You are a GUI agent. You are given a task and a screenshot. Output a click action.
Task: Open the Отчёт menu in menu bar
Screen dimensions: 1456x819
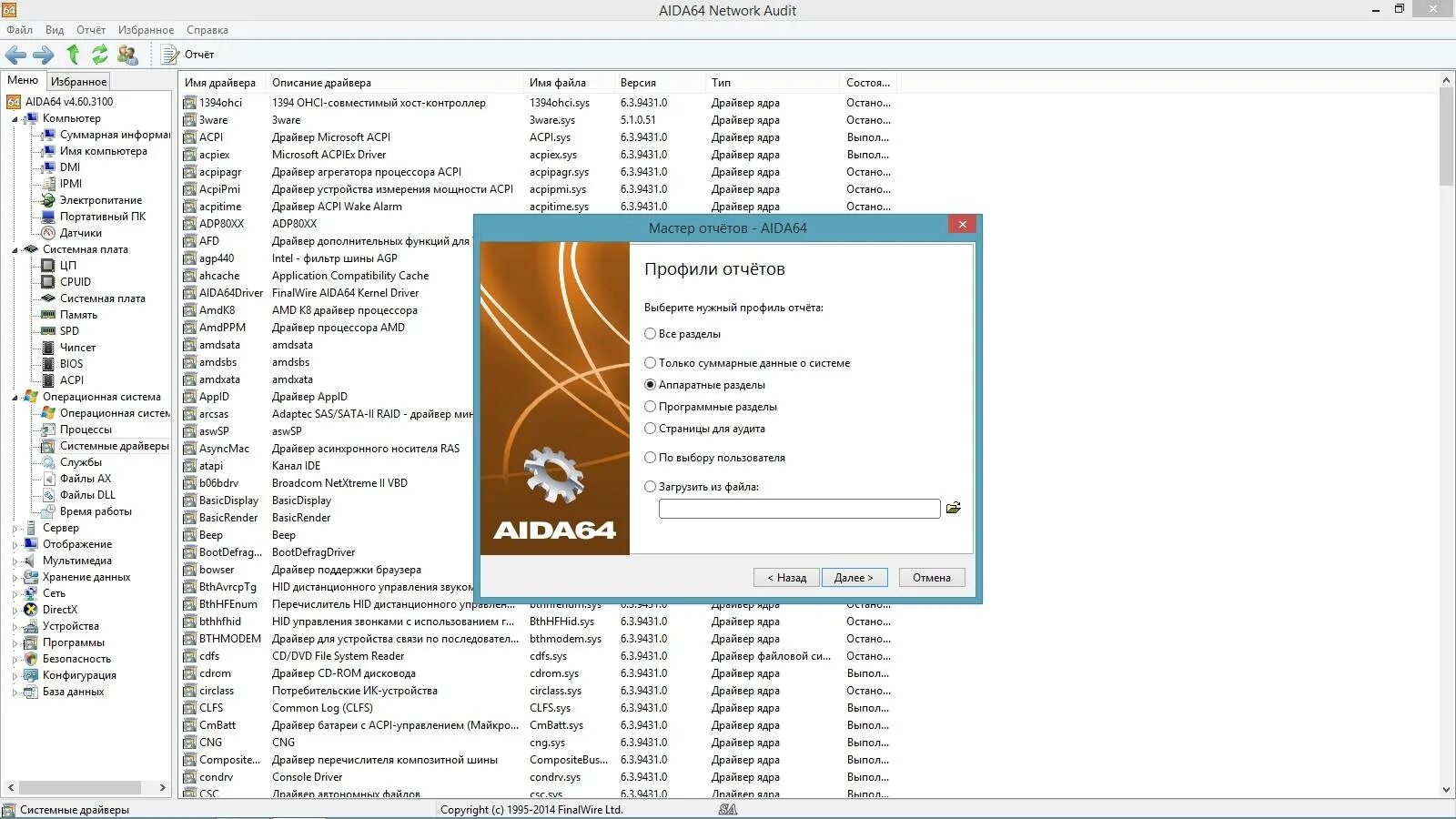click(x=91, y=30)
